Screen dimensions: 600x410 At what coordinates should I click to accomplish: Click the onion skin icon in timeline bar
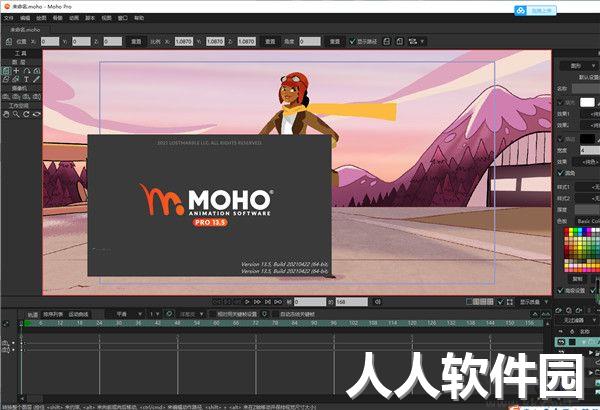[x=169, y=314]
